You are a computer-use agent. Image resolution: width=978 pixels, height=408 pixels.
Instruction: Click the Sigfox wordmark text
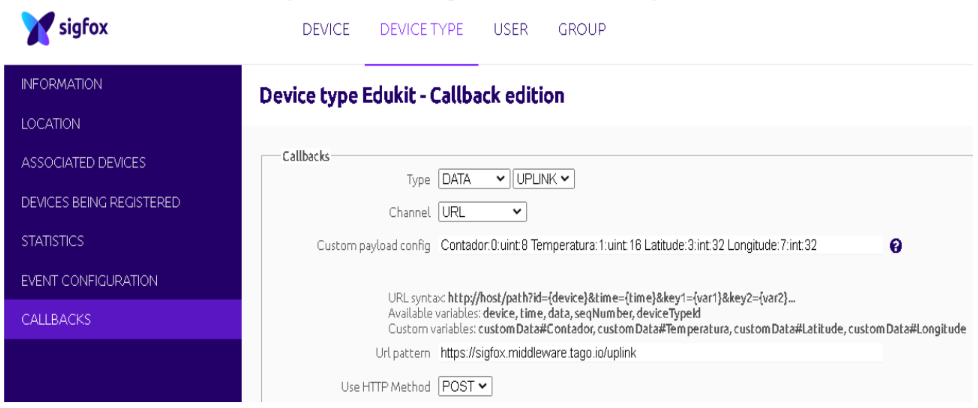pyautogui.click(x=84, y=29)
